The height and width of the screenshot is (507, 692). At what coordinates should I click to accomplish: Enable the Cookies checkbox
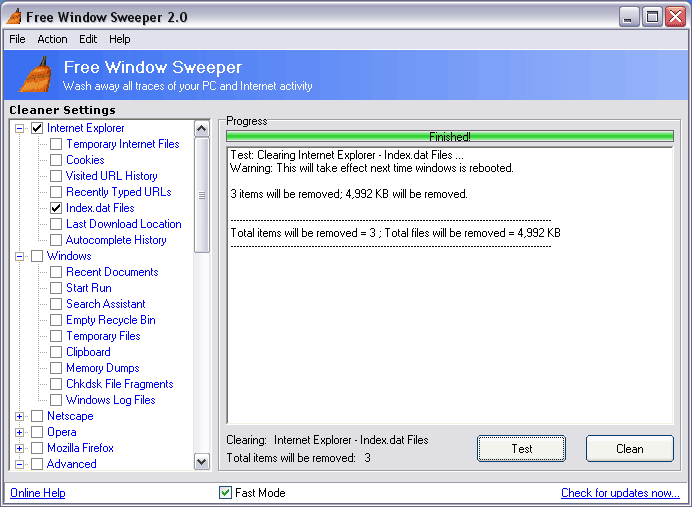56,160
